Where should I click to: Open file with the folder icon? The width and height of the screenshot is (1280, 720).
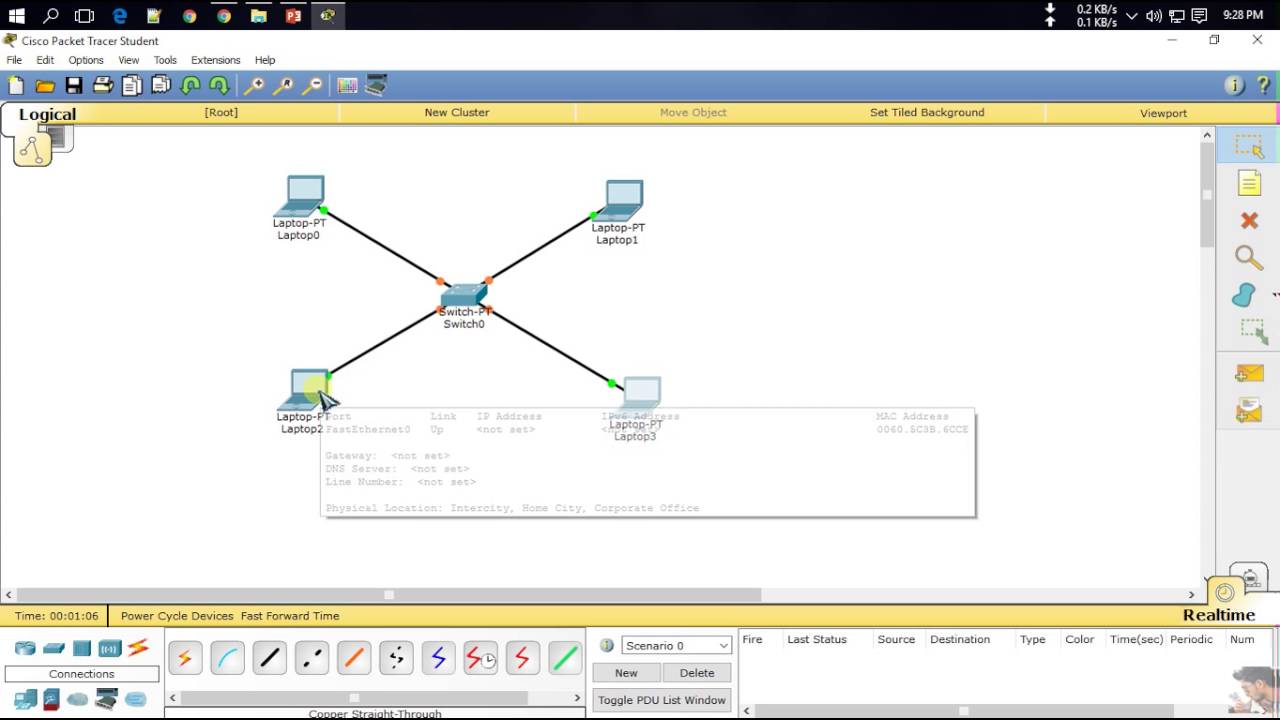45,86
